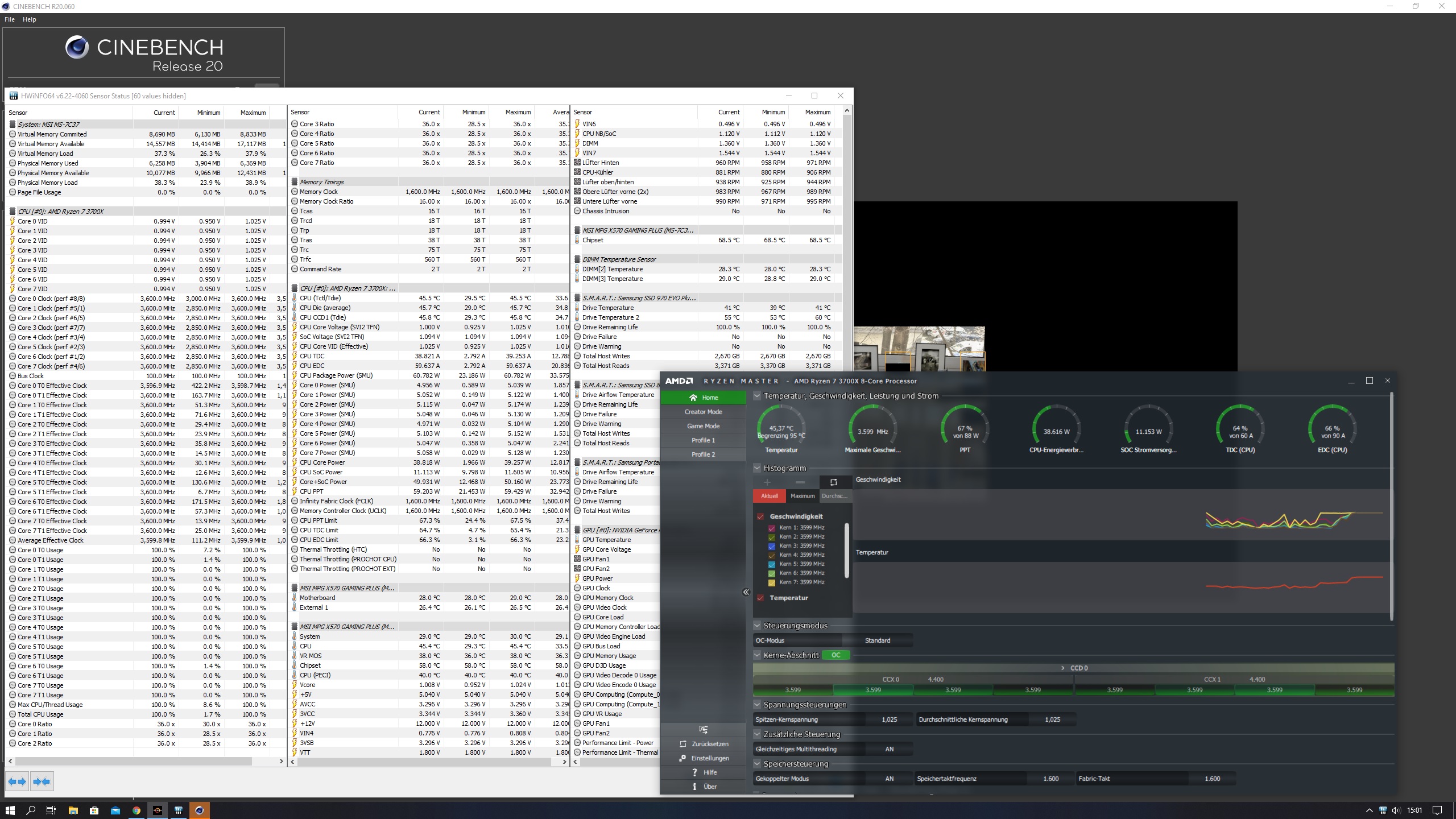
Task: Open Cinebench File menu
Action: click(x=10, y=19)
